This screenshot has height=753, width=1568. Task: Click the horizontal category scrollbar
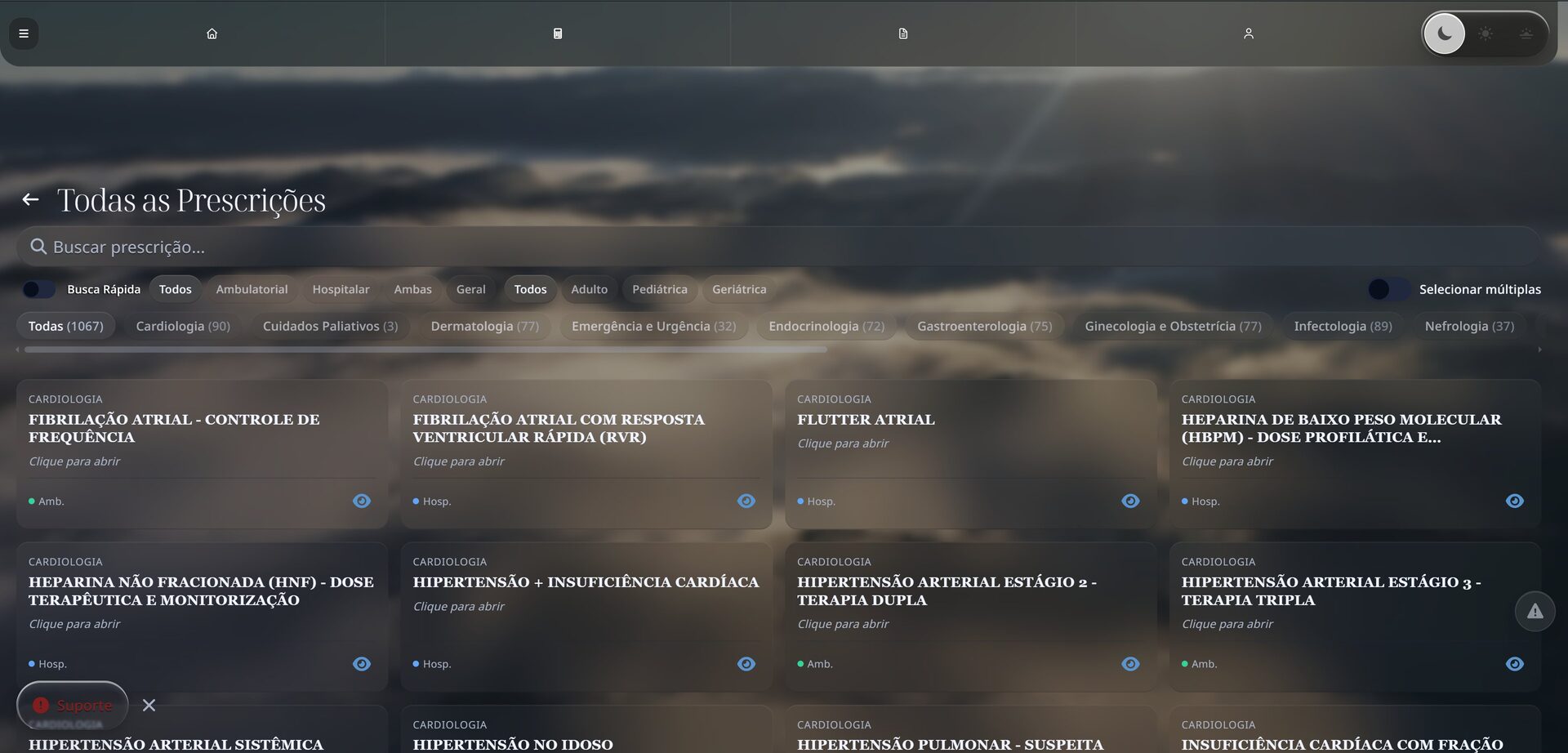click(425, 350)
